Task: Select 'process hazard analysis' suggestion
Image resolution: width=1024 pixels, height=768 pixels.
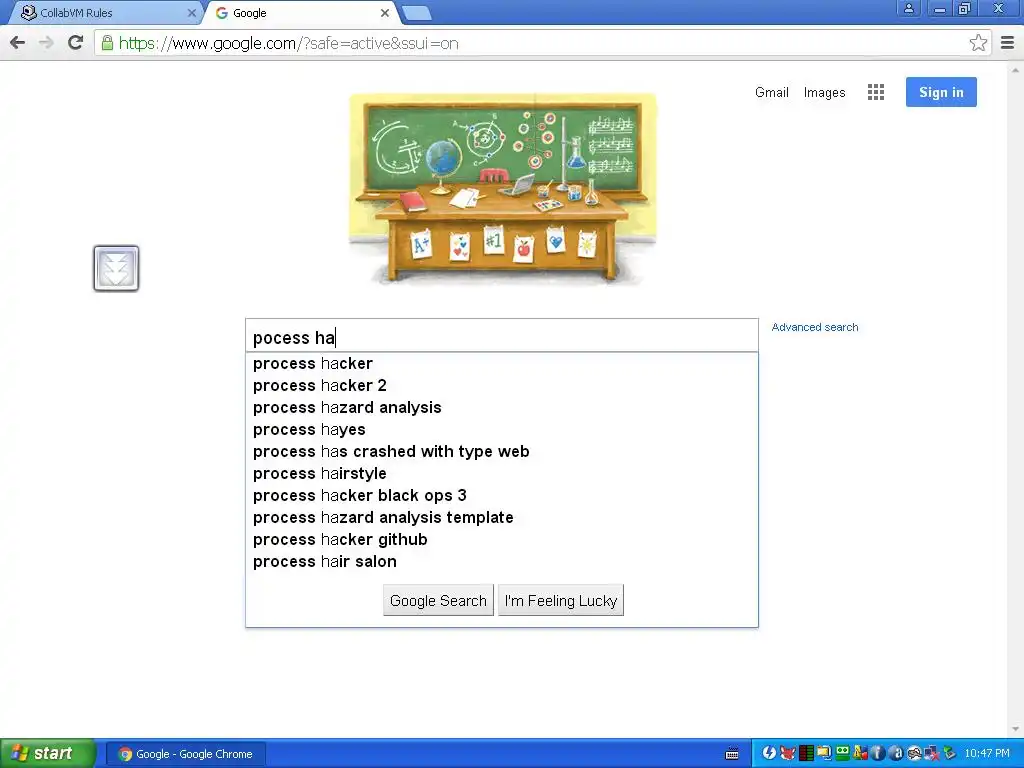Action: click(502, 408)
